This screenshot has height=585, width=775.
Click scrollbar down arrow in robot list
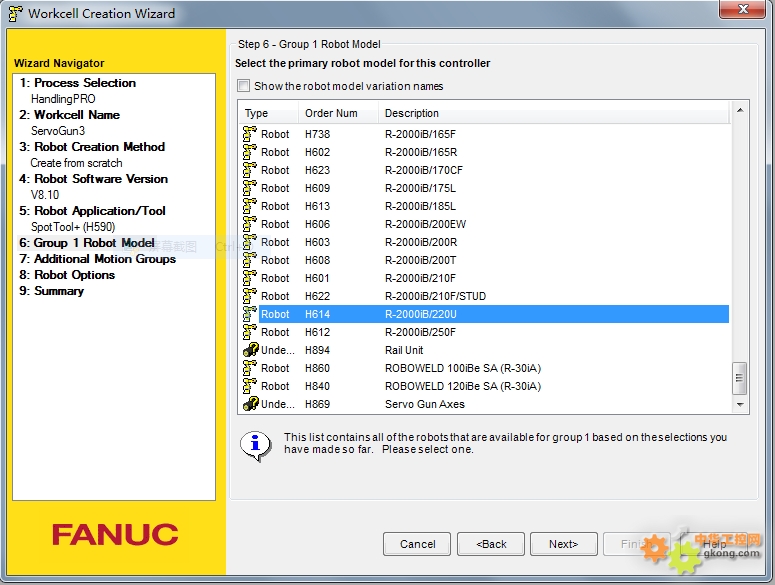[x=740, y=404]
